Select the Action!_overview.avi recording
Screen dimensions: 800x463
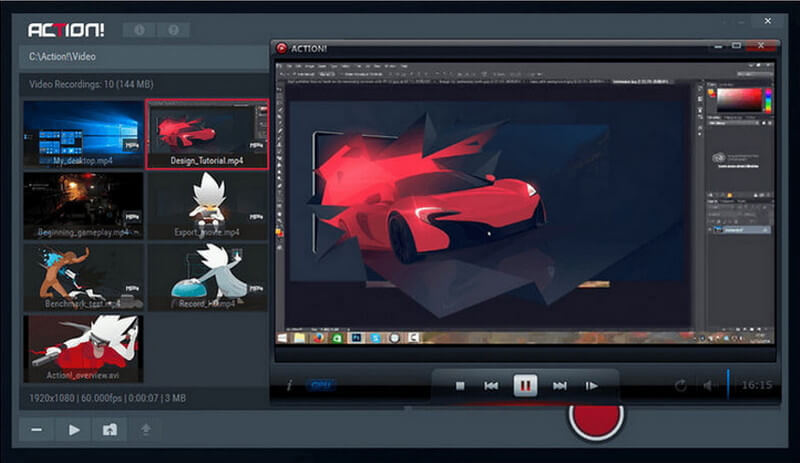coord(83,349)
